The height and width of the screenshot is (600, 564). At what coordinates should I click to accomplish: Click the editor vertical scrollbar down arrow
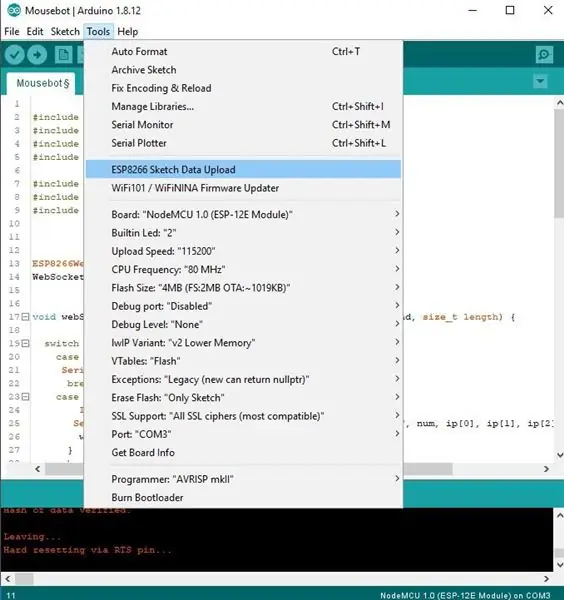click(559, 455)
